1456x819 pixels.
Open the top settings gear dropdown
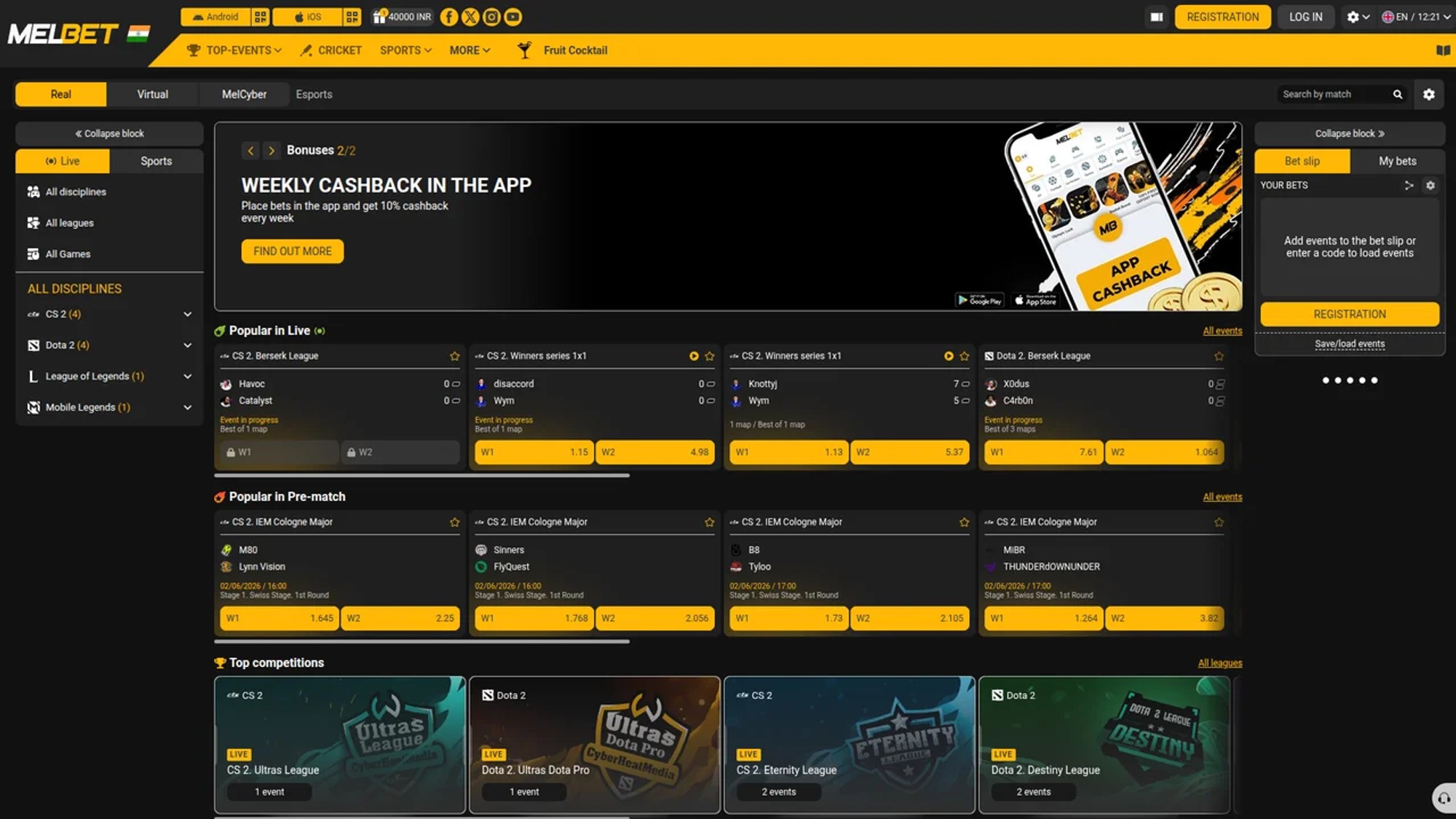(1358, 17)
